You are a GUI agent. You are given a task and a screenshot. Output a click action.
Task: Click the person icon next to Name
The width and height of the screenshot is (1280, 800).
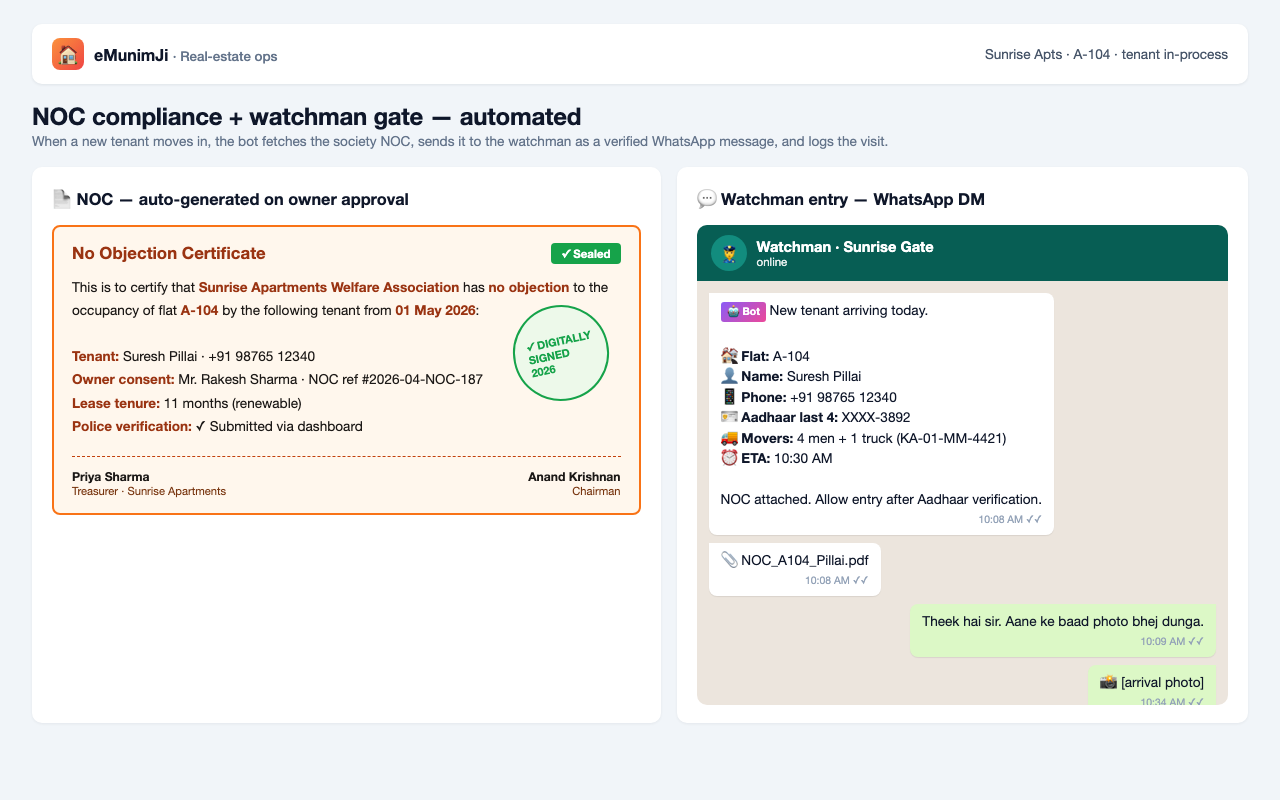pos(729,377)
